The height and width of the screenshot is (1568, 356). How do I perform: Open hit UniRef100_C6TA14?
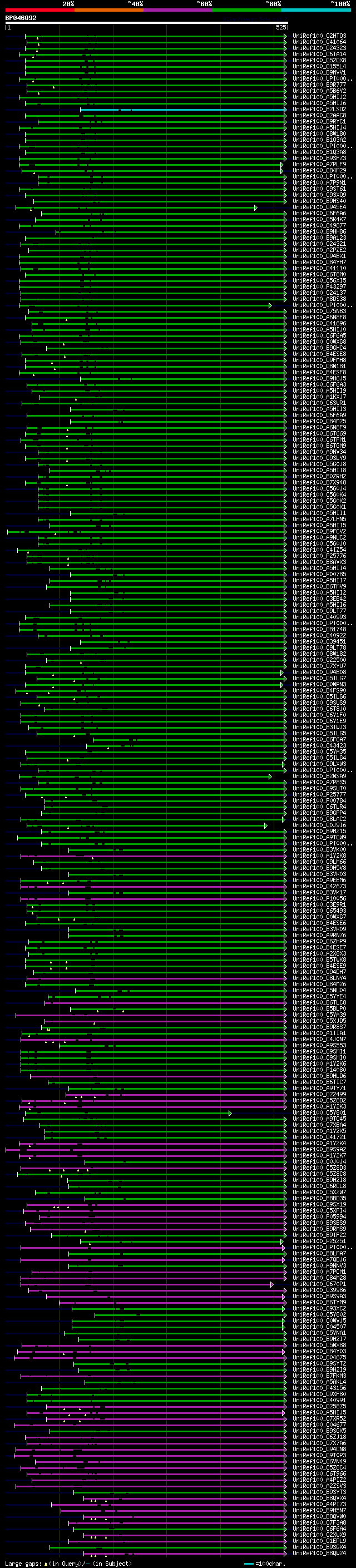(x=319, y=54)
